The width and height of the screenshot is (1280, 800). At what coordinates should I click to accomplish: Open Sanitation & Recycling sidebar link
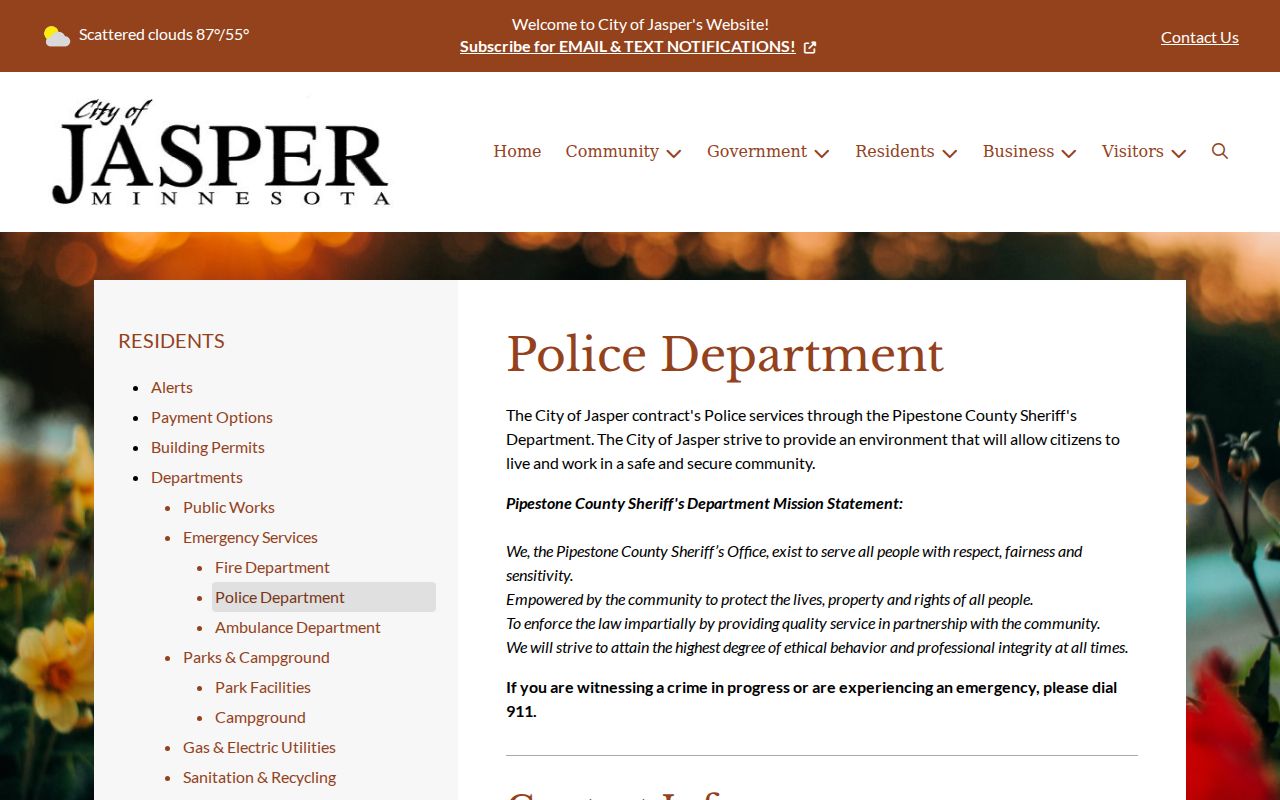click(259, 777)
